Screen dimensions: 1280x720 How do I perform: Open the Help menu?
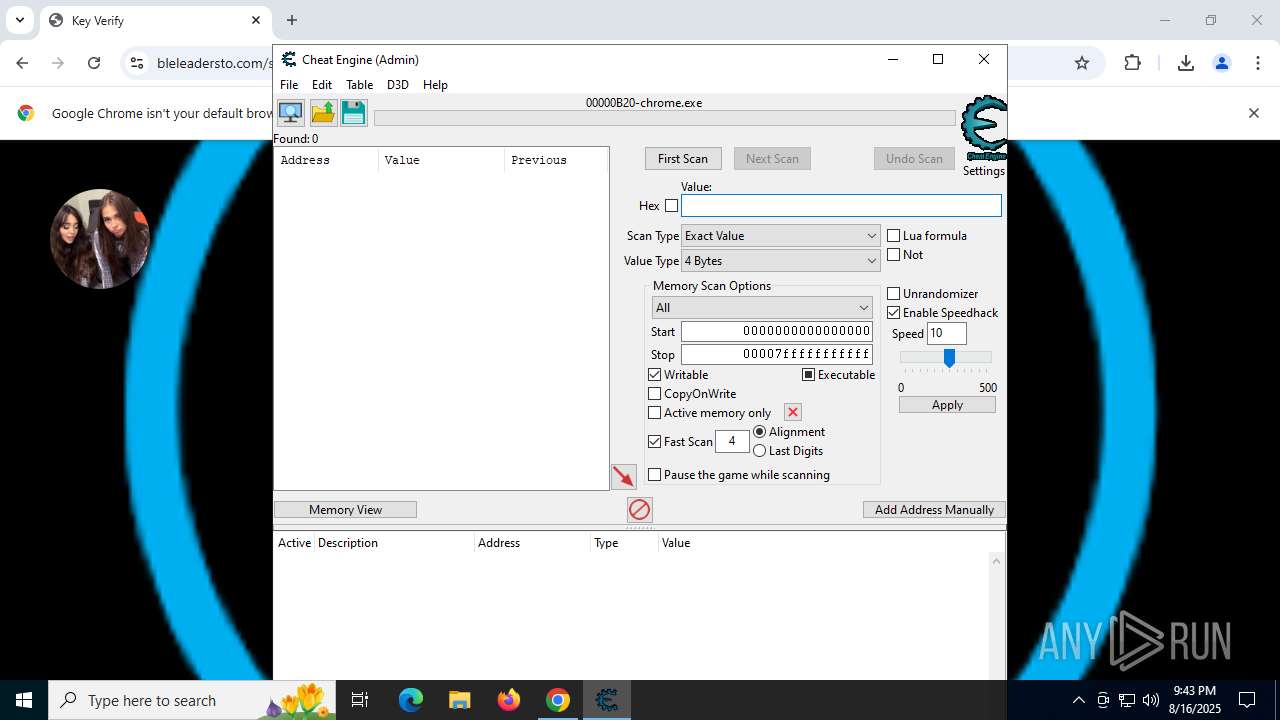(x=435, y=85)
